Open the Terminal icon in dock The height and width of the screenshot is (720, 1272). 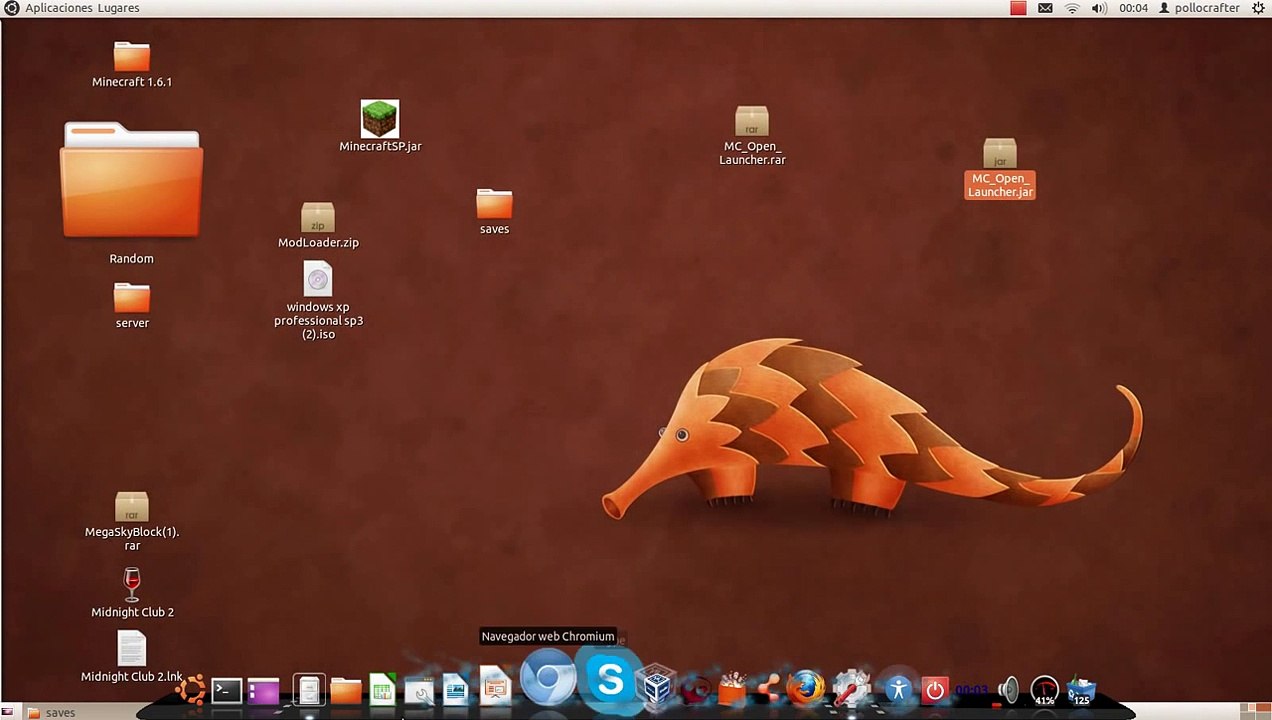click(x=227, y=690)
